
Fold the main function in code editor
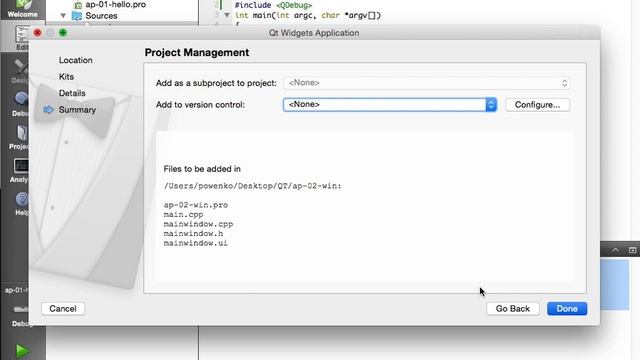coord(227,16)
